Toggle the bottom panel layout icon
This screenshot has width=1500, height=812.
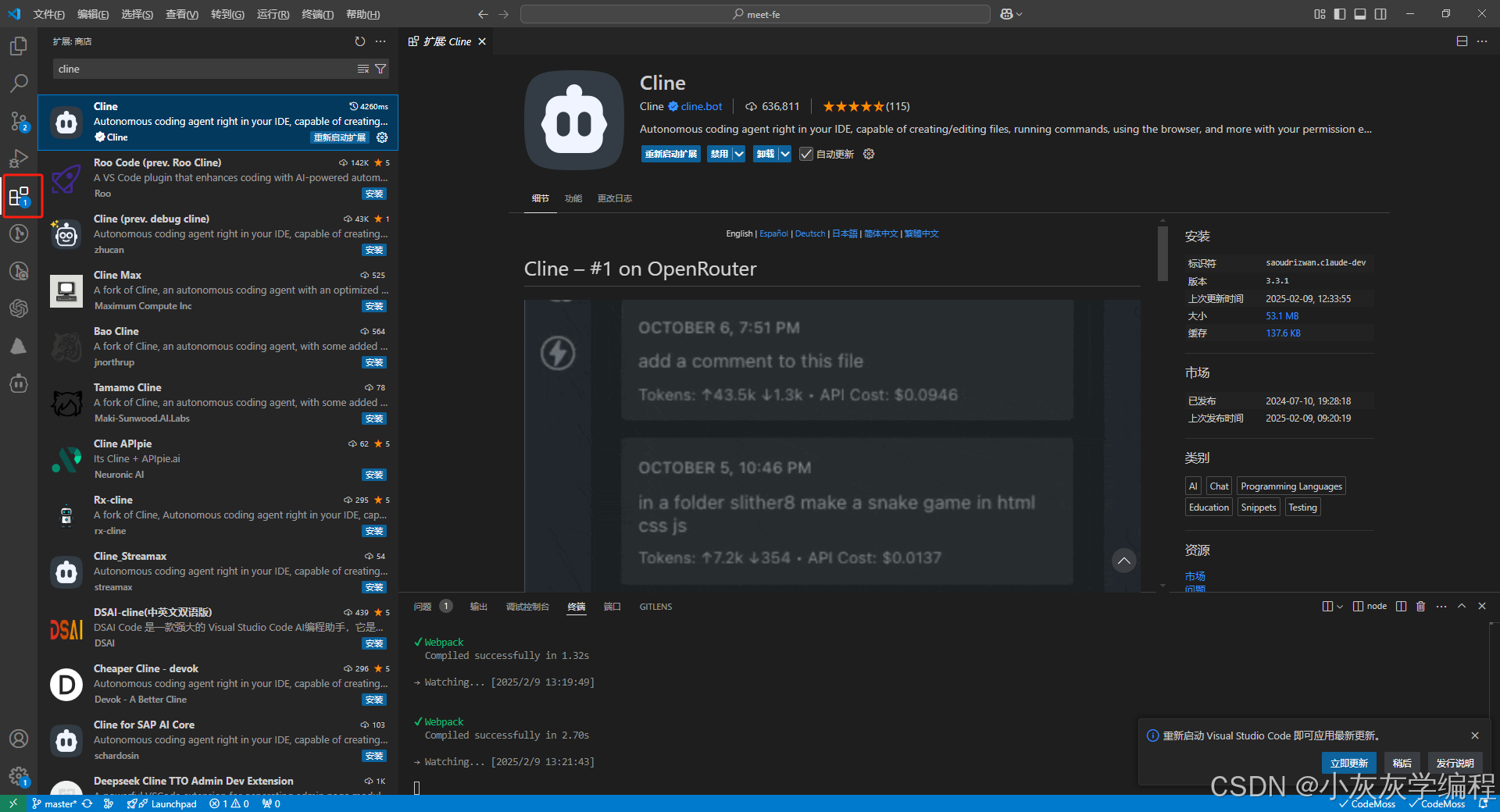coord(1360,14)
